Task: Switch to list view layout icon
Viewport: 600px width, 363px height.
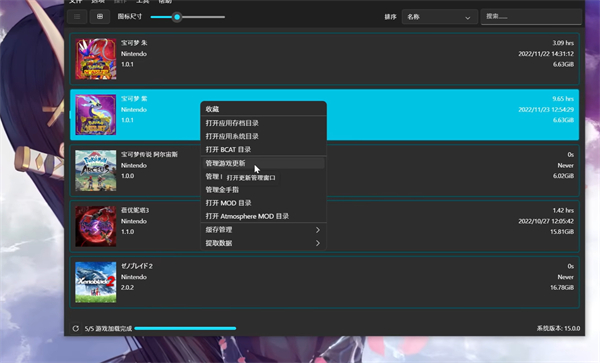Action: pyautogui.click(x=77, y=17)
